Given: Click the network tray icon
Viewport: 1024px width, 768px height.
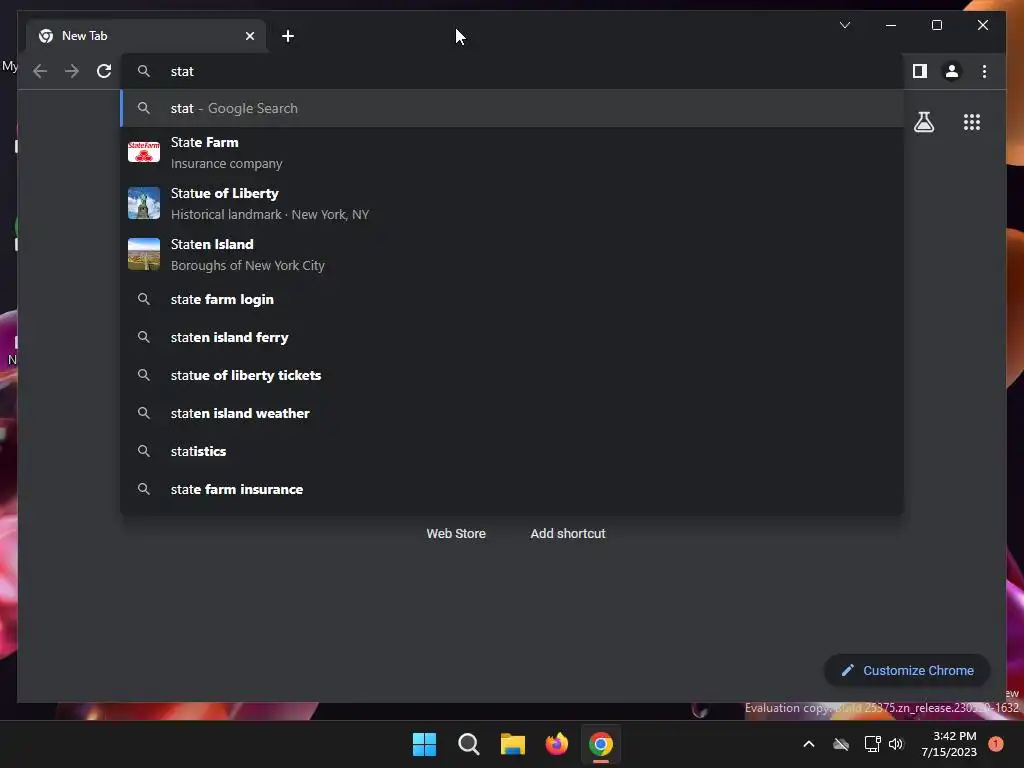Looking at the screenshot, I should tap(872, 744).
